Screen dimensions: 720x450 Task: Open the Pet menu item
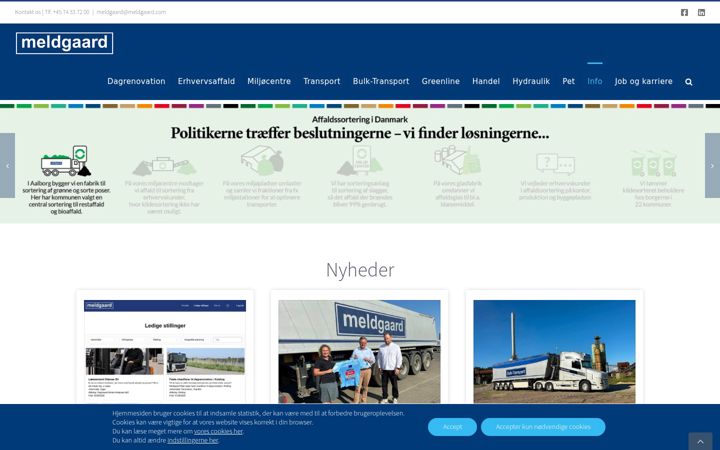568,81
